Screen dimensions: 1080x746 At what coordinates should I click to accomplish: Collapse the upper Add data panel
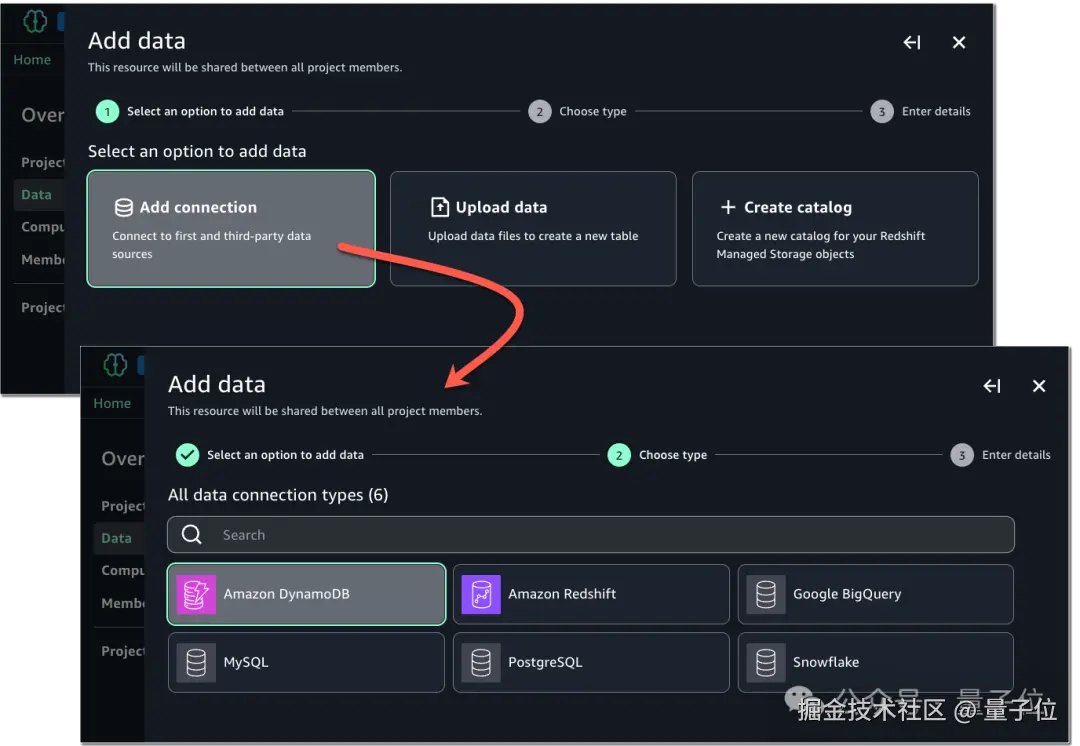[912, 42]
